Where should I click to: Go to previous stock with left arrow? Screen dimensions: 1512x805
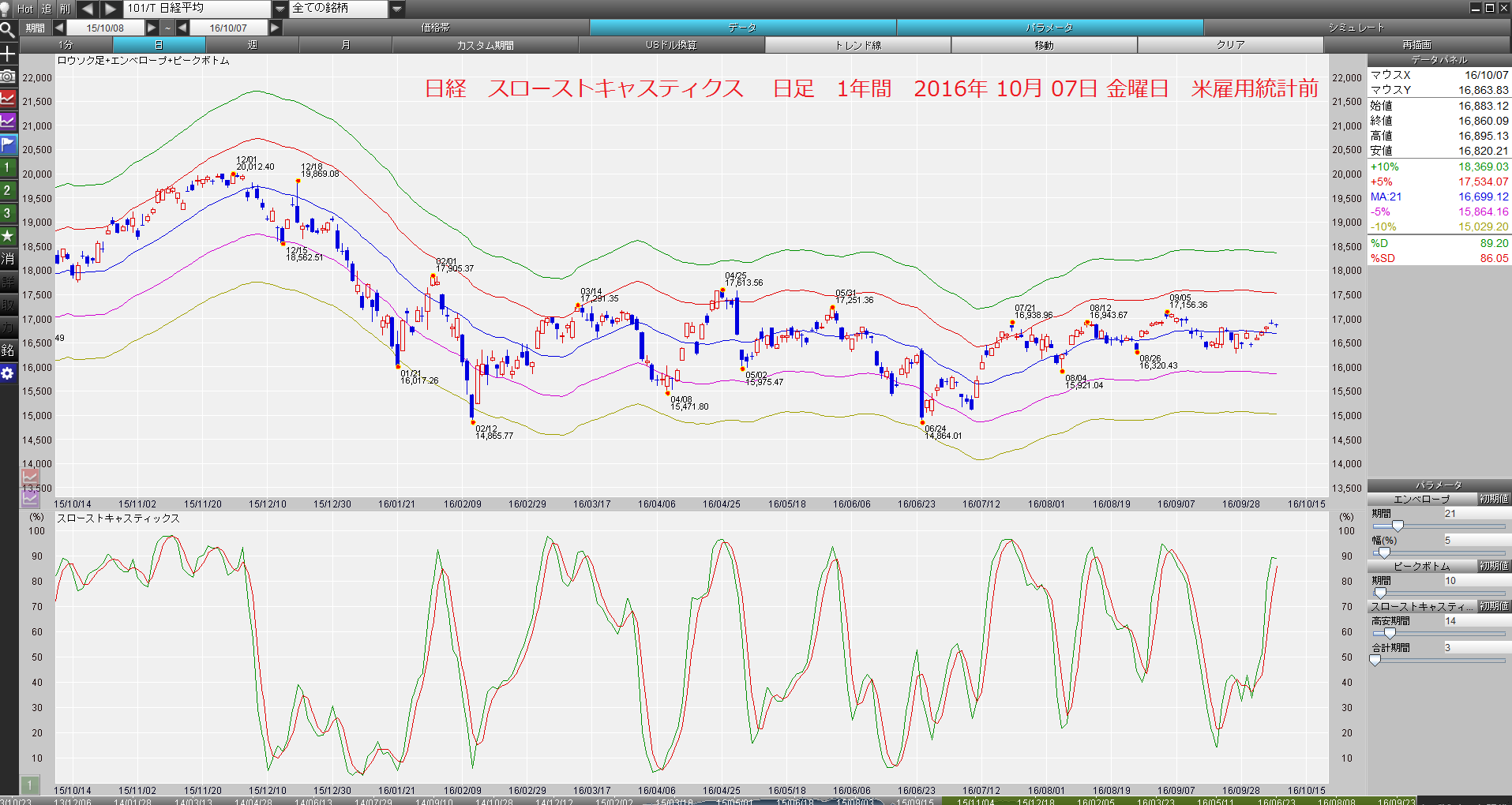(87, 9)
